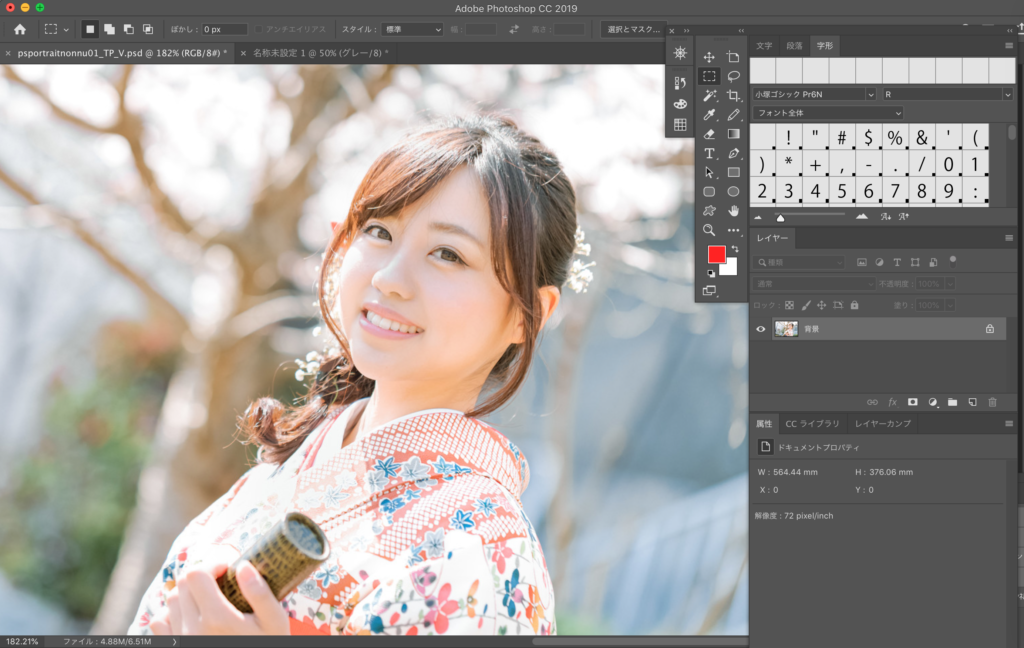The image size is (1024, 648).
Task: Switch to the Hand tool
Action: point(733,211)
